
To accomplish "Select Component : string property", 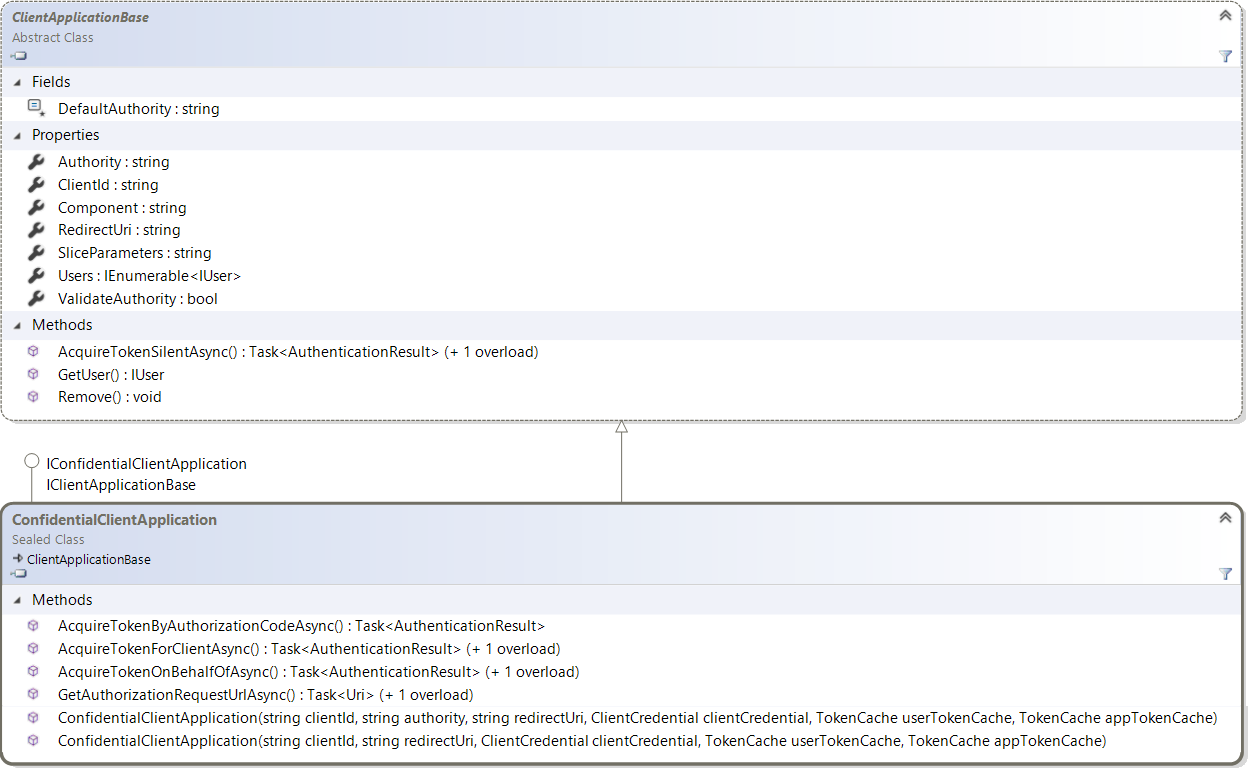I will click(122, 207).
